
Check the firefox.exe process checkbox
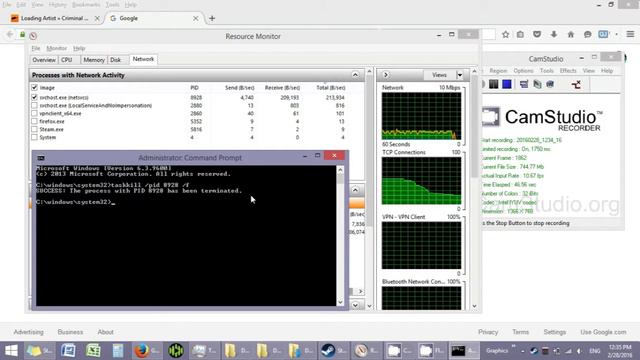click(34, 122)
